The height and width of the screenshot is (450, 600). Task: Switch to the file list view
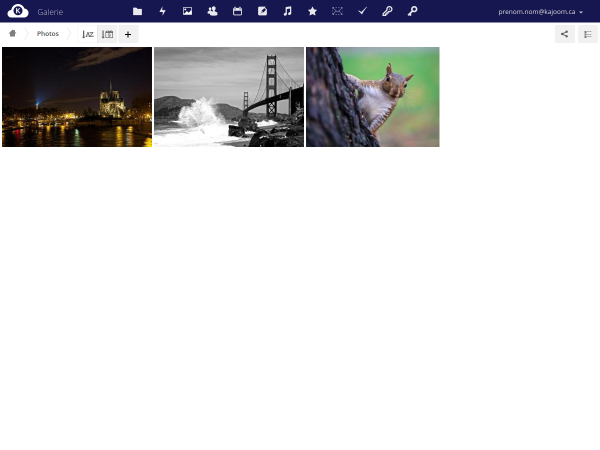587,34
